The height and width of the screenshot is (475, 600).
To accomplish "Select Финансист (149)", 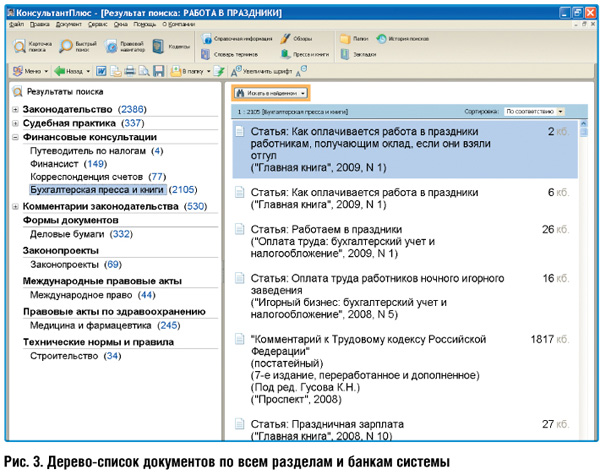I will click(x=68, y=164).
